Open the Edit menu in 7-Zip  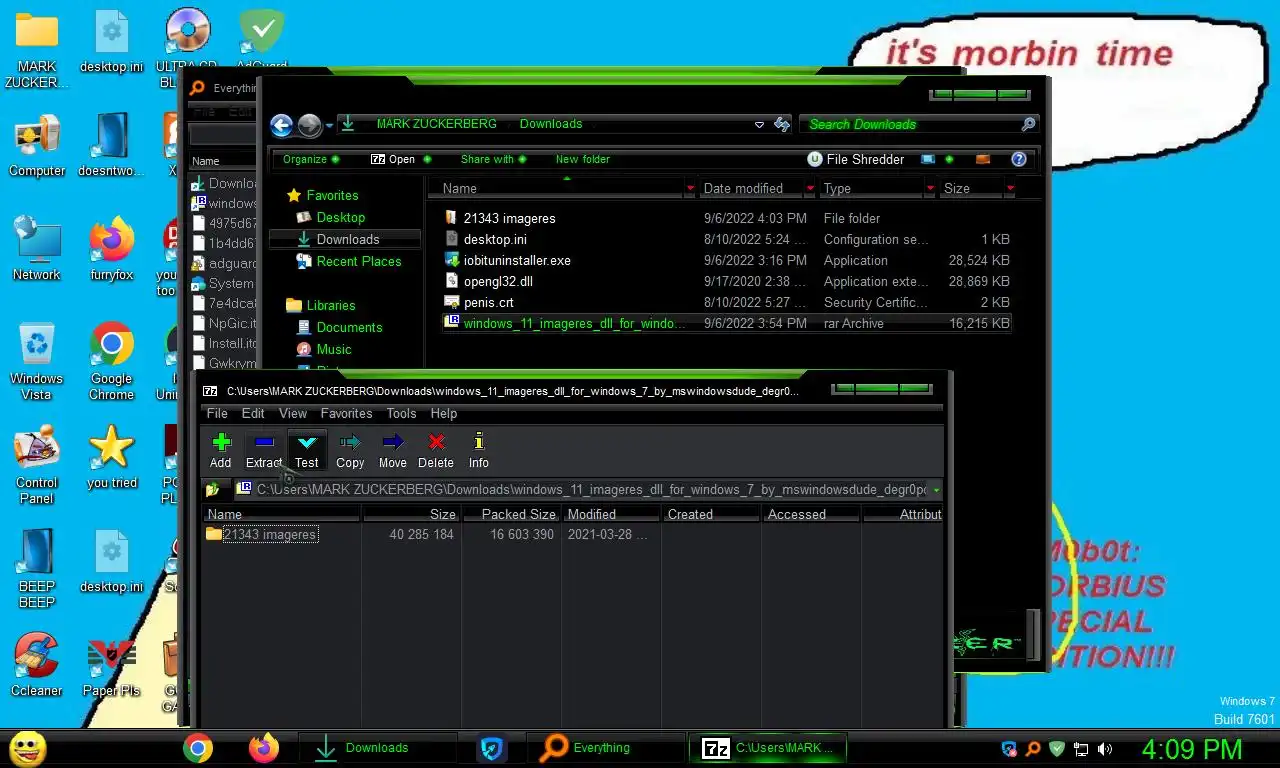coord(253,413)
